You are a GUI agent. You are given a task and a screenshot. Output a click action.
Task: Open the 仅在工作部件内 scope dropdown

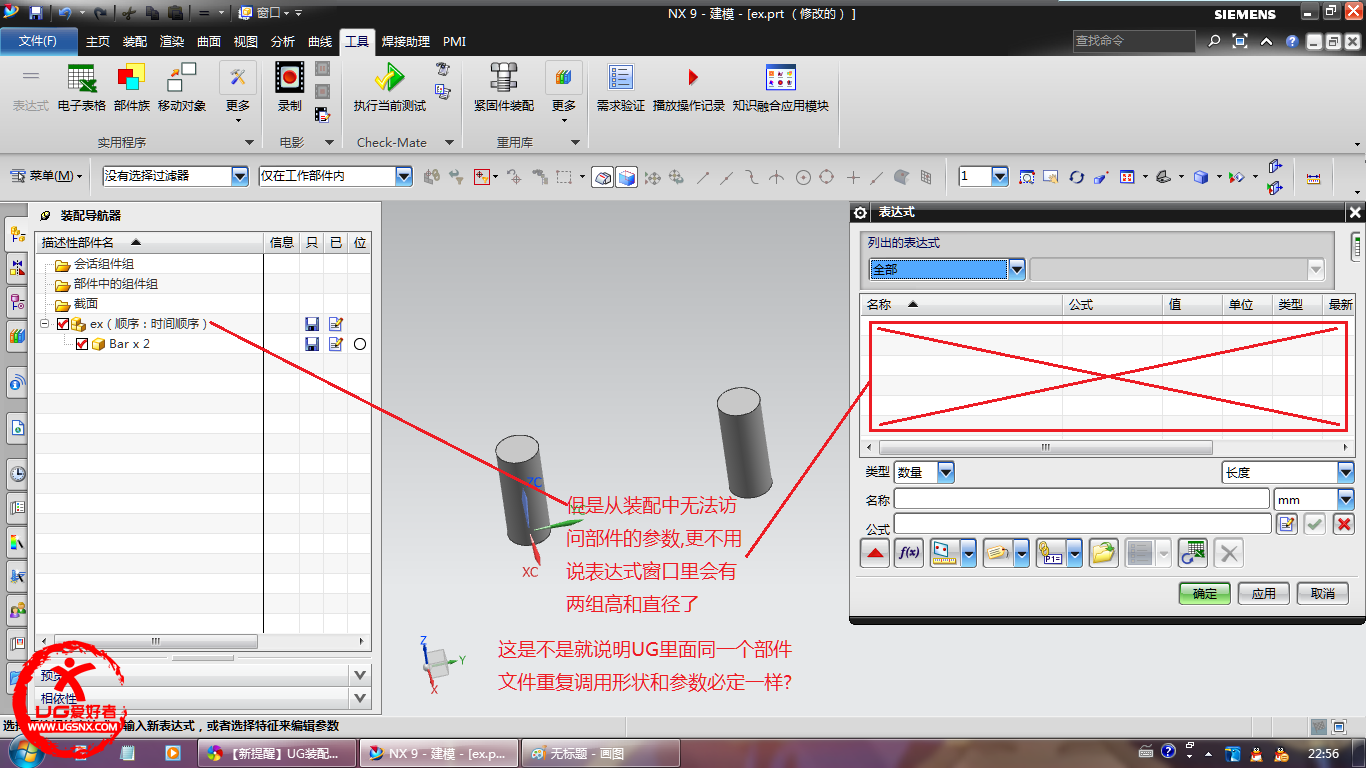pyautogui.click(x=404, y=176)
